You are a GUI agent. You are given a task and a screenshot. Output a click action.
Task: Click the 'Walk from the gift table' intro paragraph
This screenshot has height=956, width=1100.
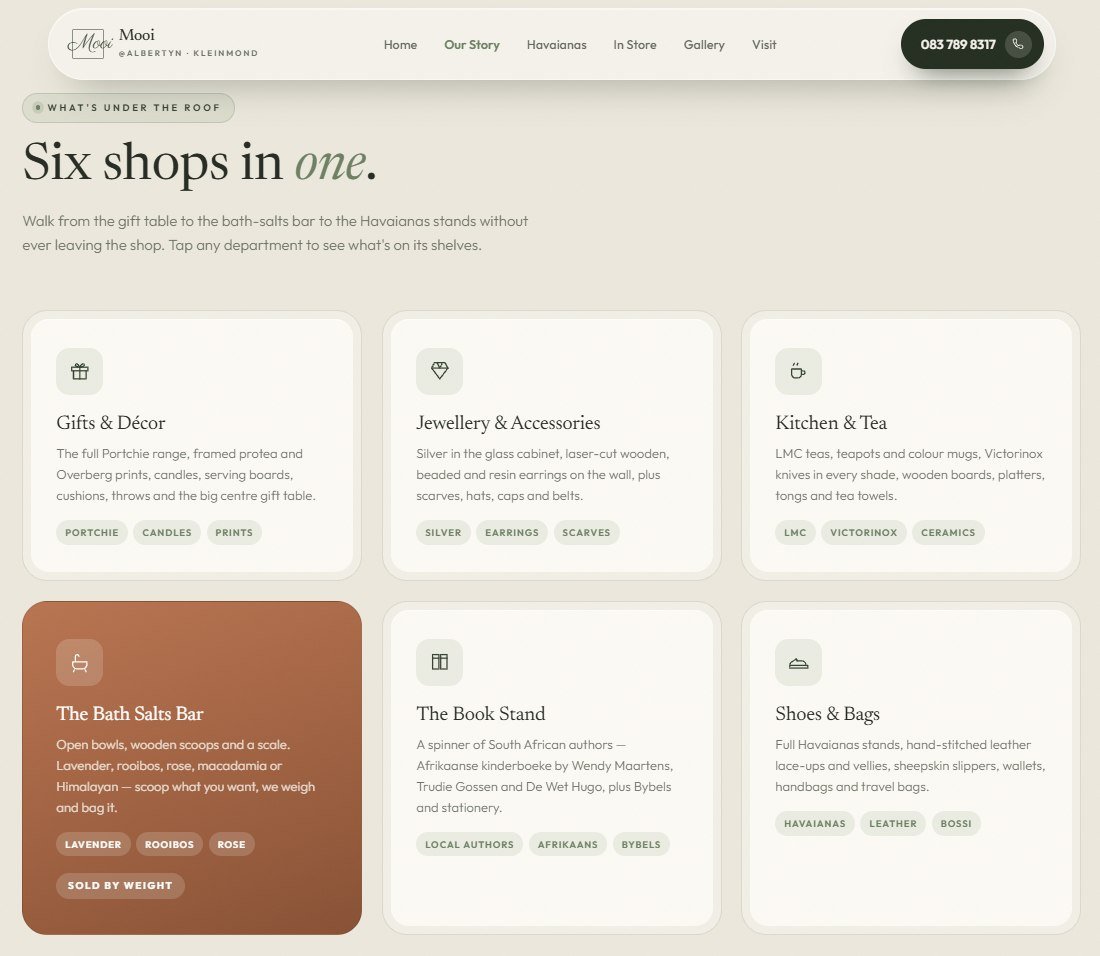point(275,233)
